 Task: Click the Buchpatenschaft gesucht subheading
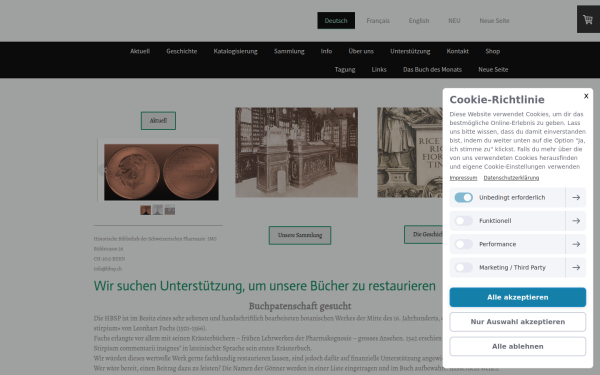coord(300,306)
